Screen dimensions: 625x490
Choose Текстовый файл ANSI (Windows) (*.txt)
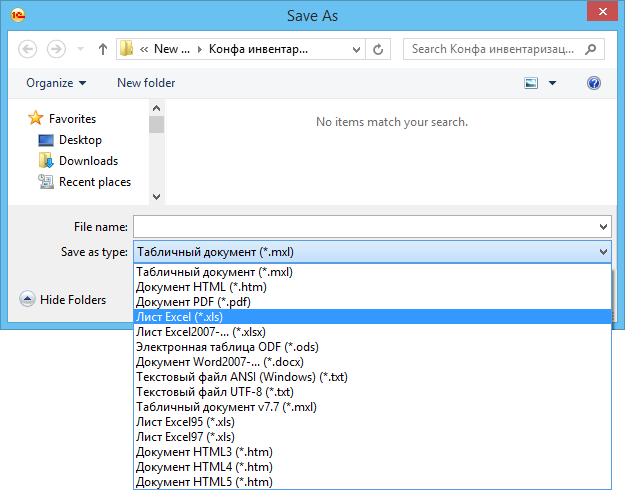(x=372, y=377)
